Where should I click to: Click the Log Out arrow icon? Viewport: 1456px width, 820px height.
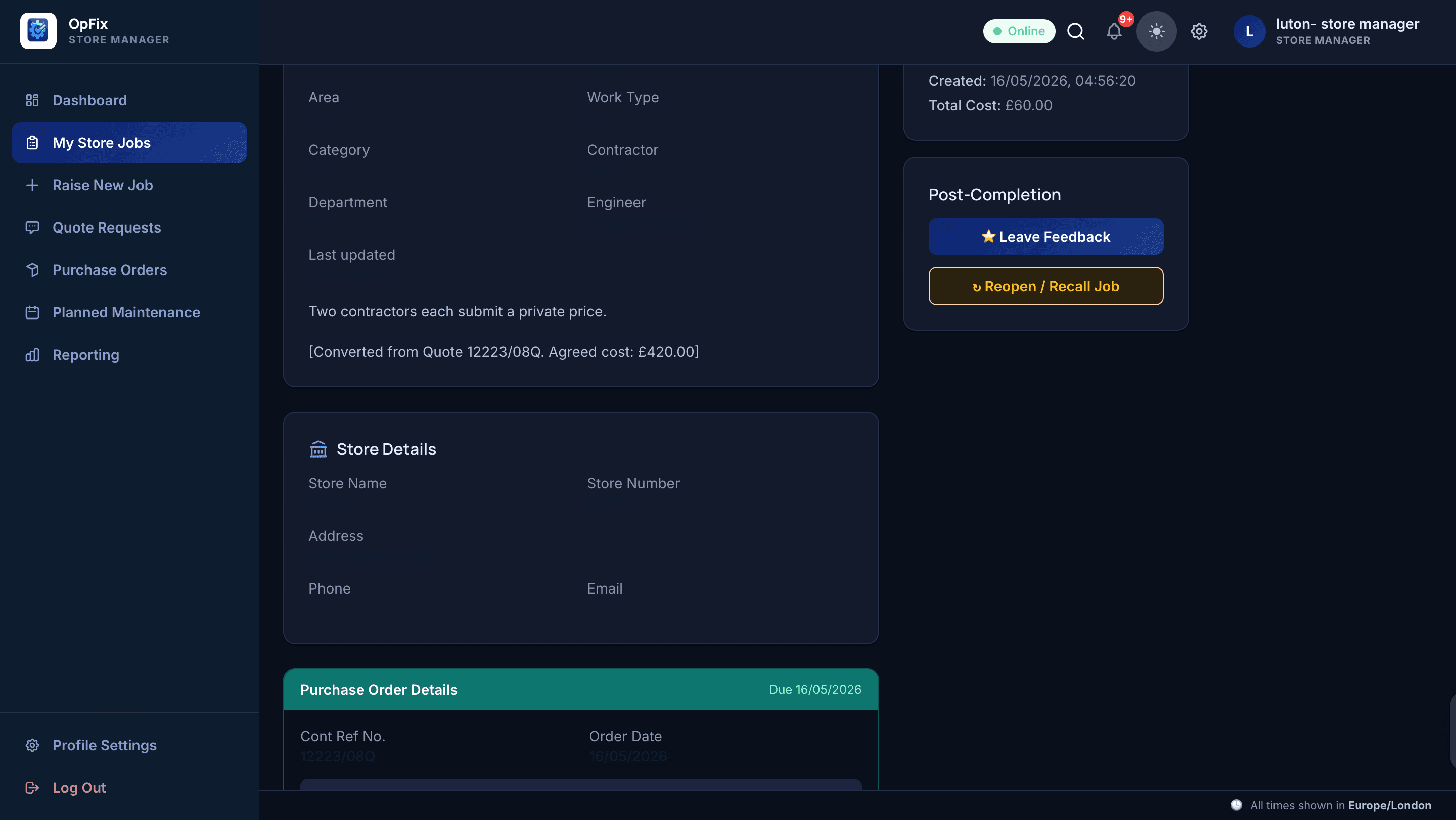click(x=32, y=787)
